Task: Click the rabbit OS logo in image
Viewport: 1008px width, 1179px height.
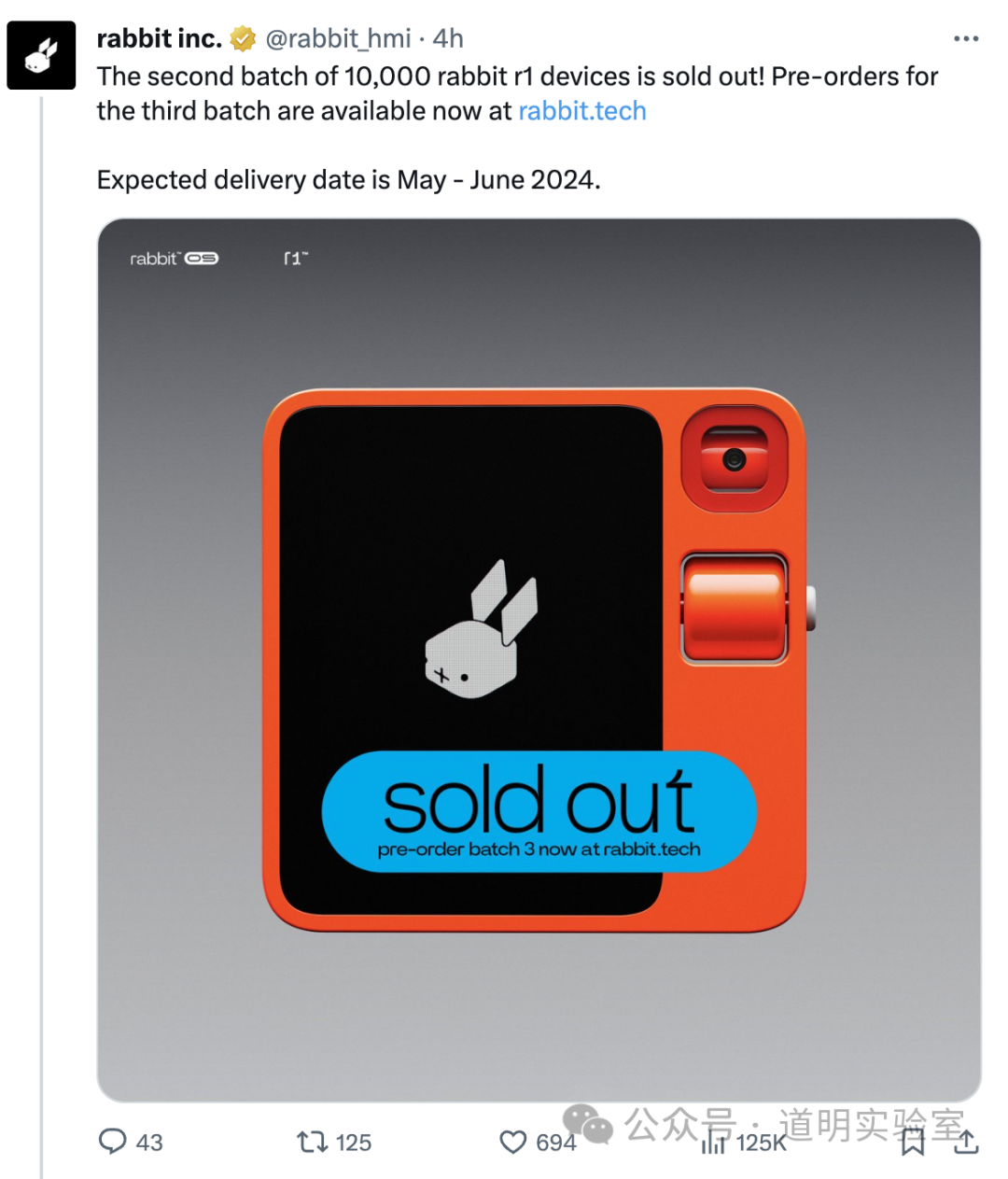Action: 174,259
